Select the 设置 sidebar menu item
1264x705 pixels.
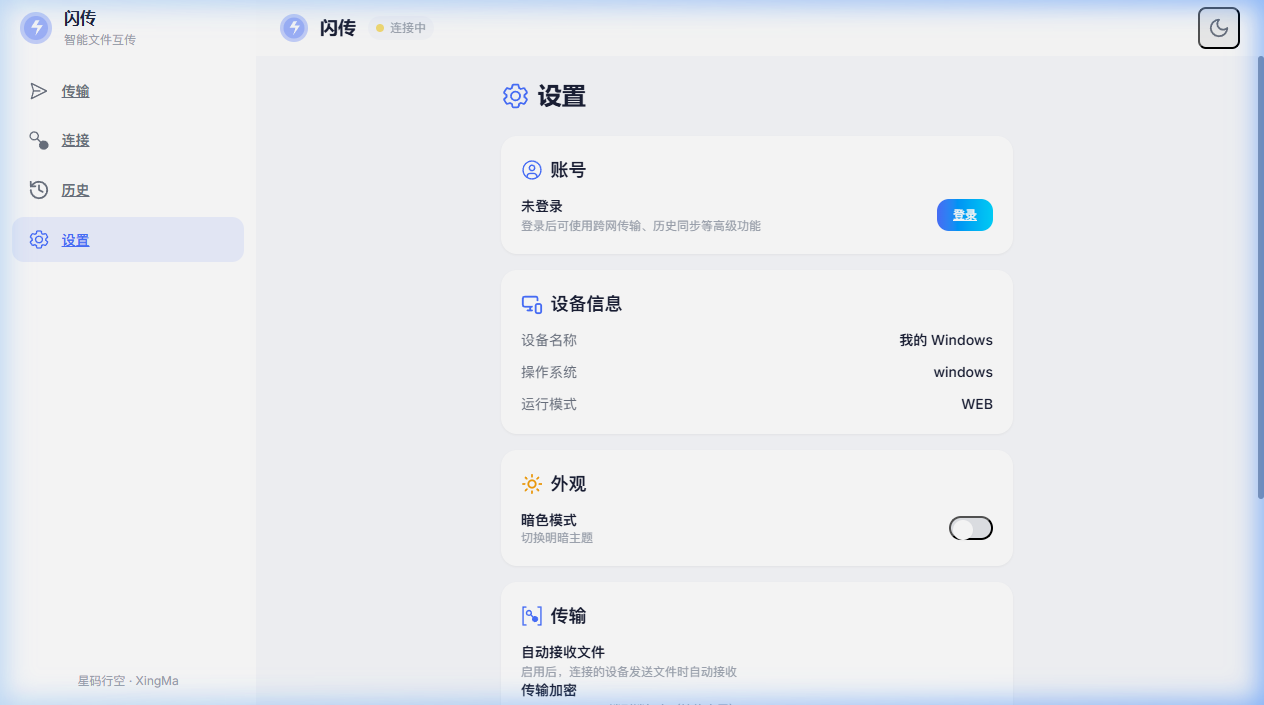pyautogui.click(x=128, y=240)
